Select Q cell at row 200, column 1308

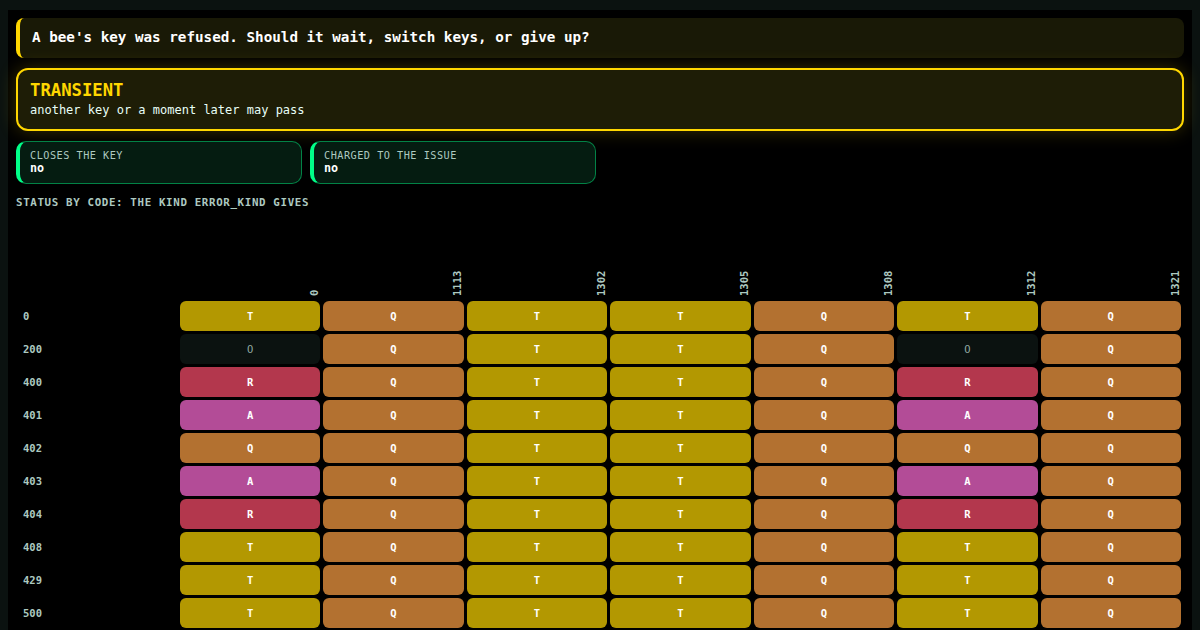(x=824, y=349)
